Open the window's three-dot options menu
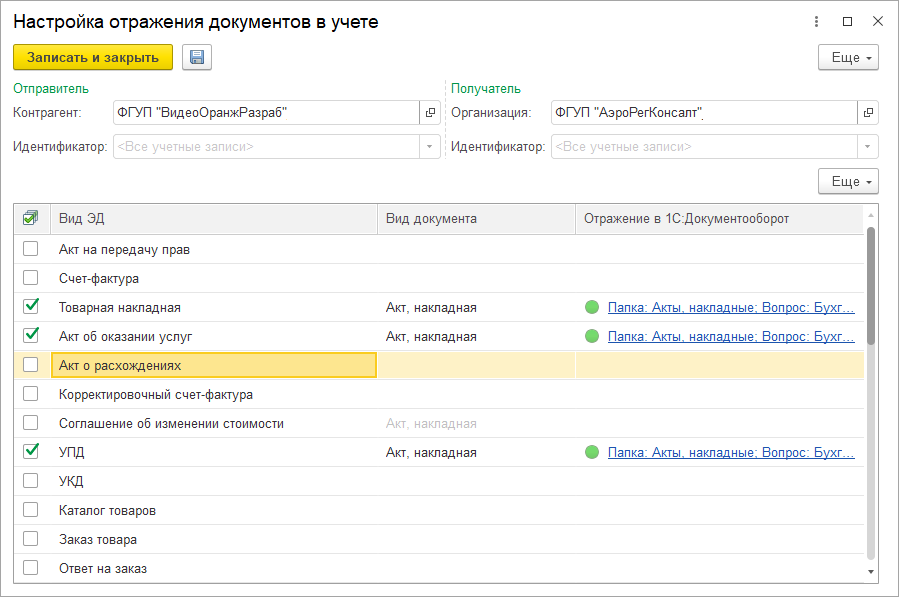Viewport: 899px width, 597px height. pyautogui.click(x=818, y=21)
